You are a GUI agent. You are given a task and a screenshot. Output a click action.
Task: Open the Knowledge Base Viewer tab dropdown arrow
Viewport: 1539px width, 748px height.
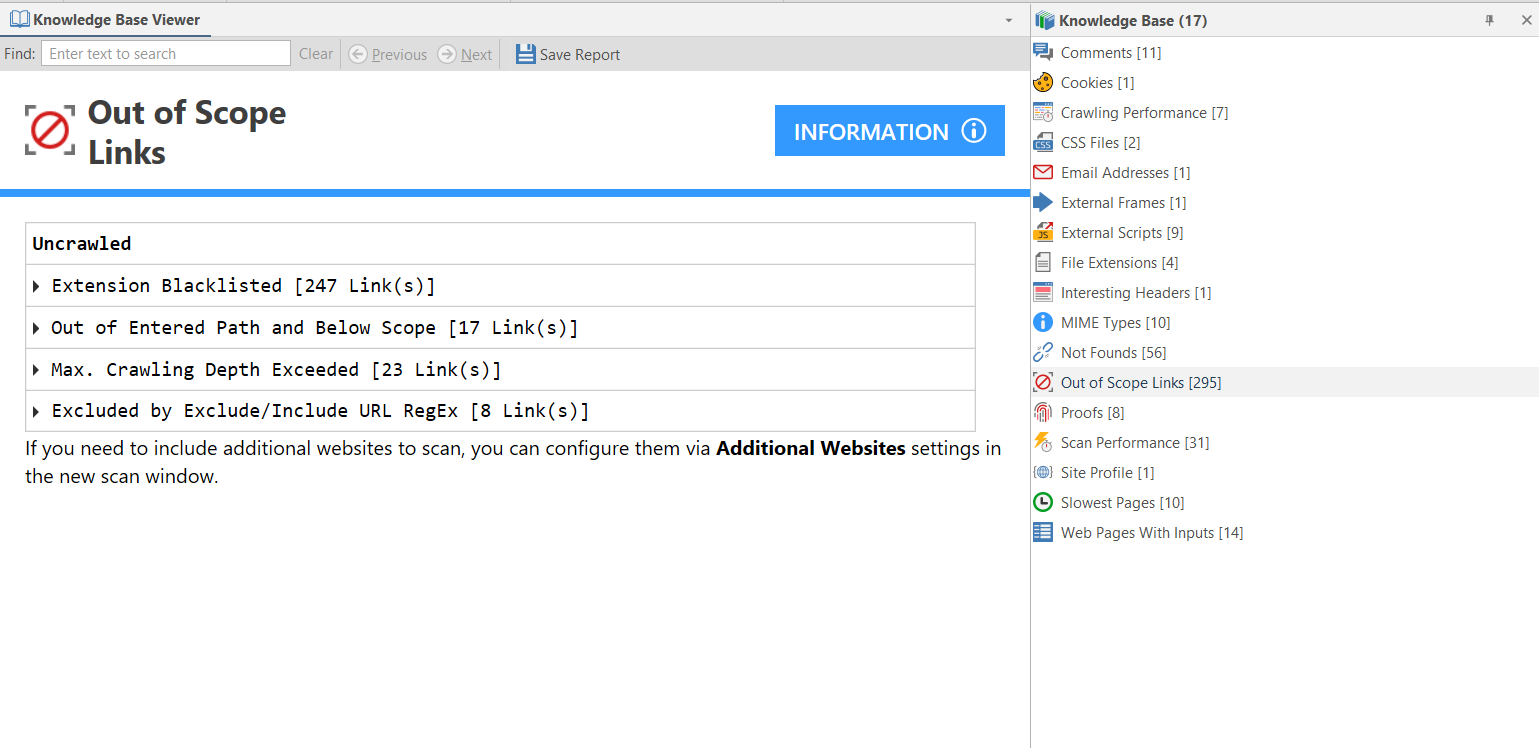[1010, 19]
